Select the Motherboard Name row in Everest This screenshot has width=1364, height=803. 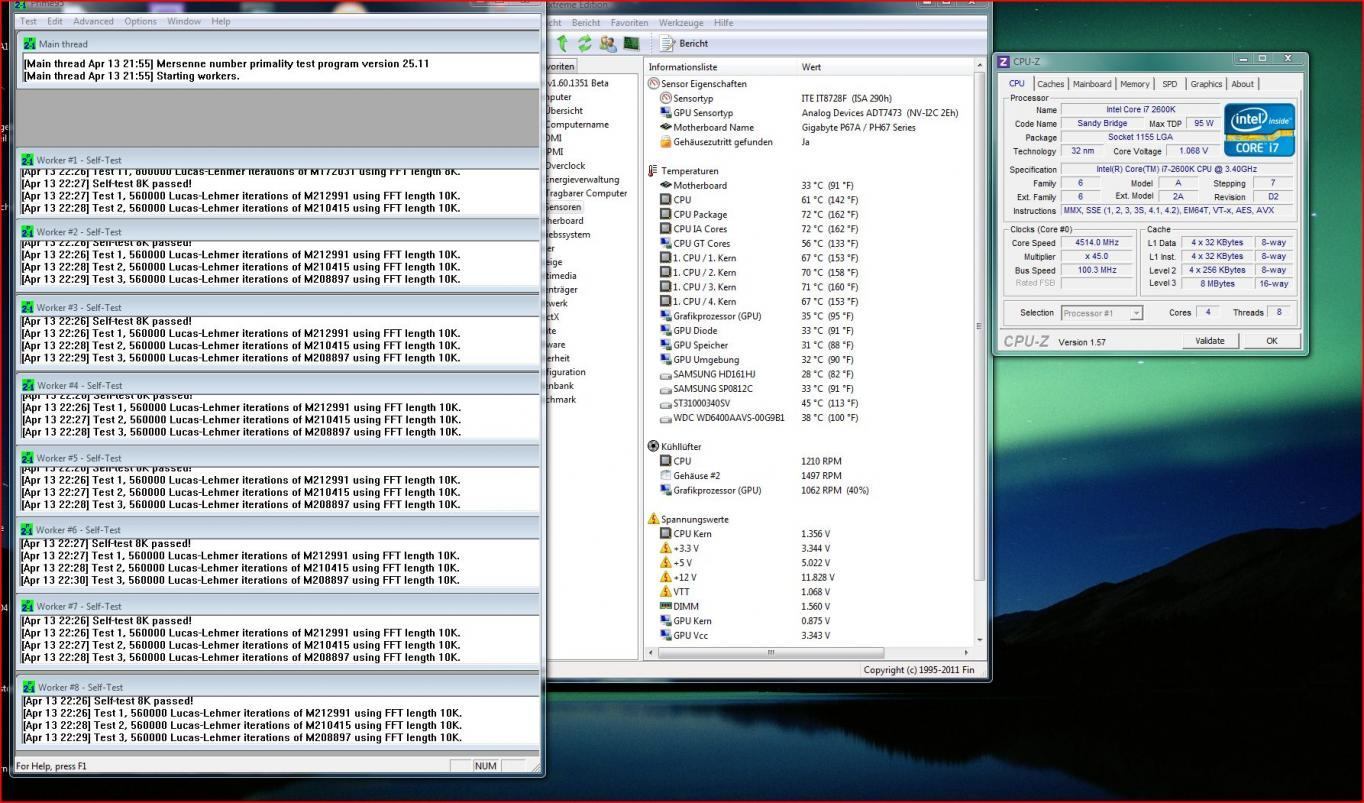point(810,128)
